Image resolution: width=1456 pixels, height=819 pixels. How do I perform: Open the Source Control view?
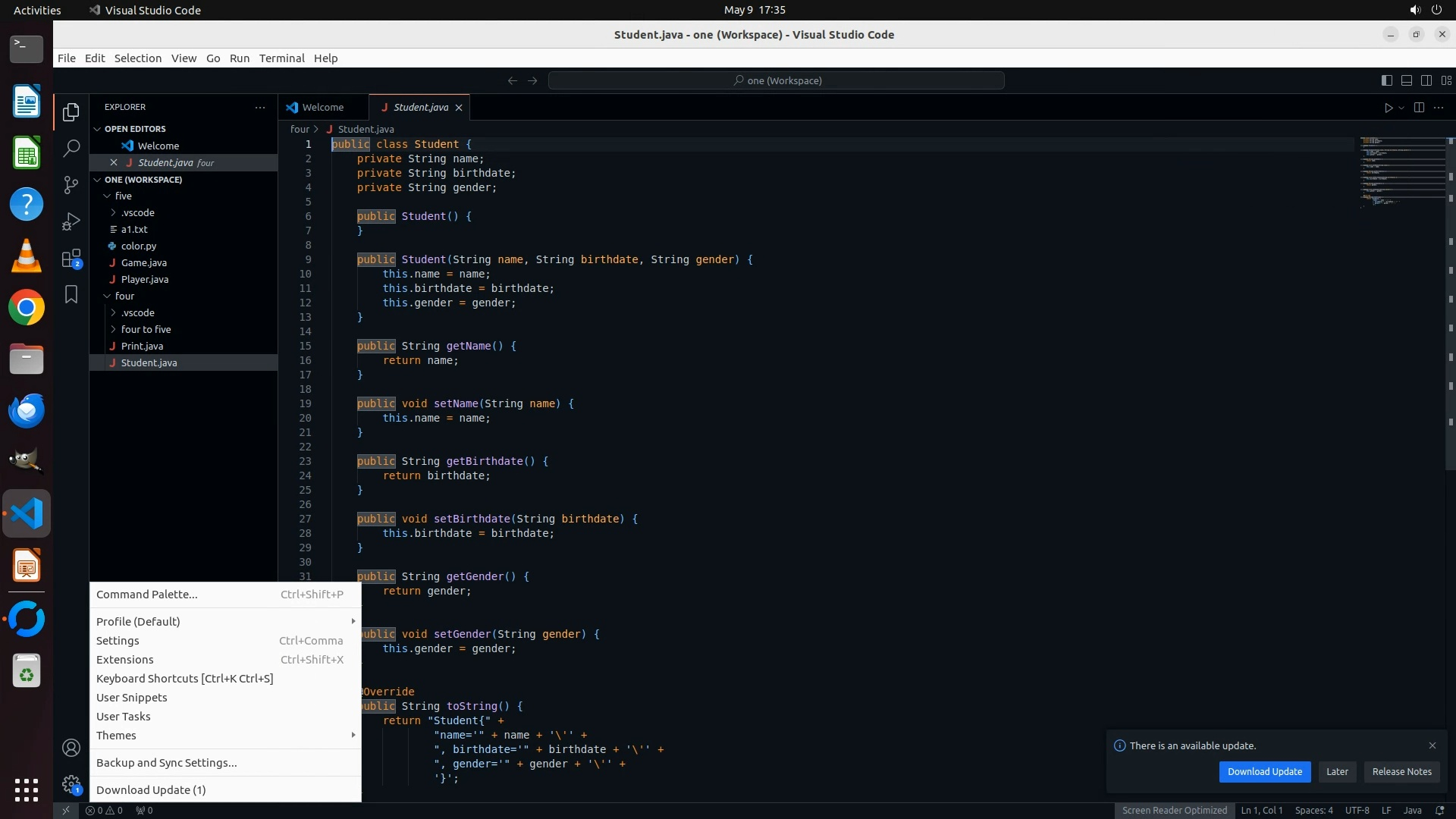pyautogui.click(x=71, y=185)
